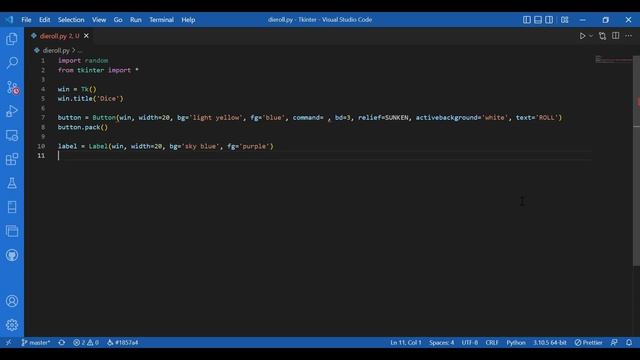Click 'import random' on line 1
Viewport: 640px width, 360px height.
[83, 60]
